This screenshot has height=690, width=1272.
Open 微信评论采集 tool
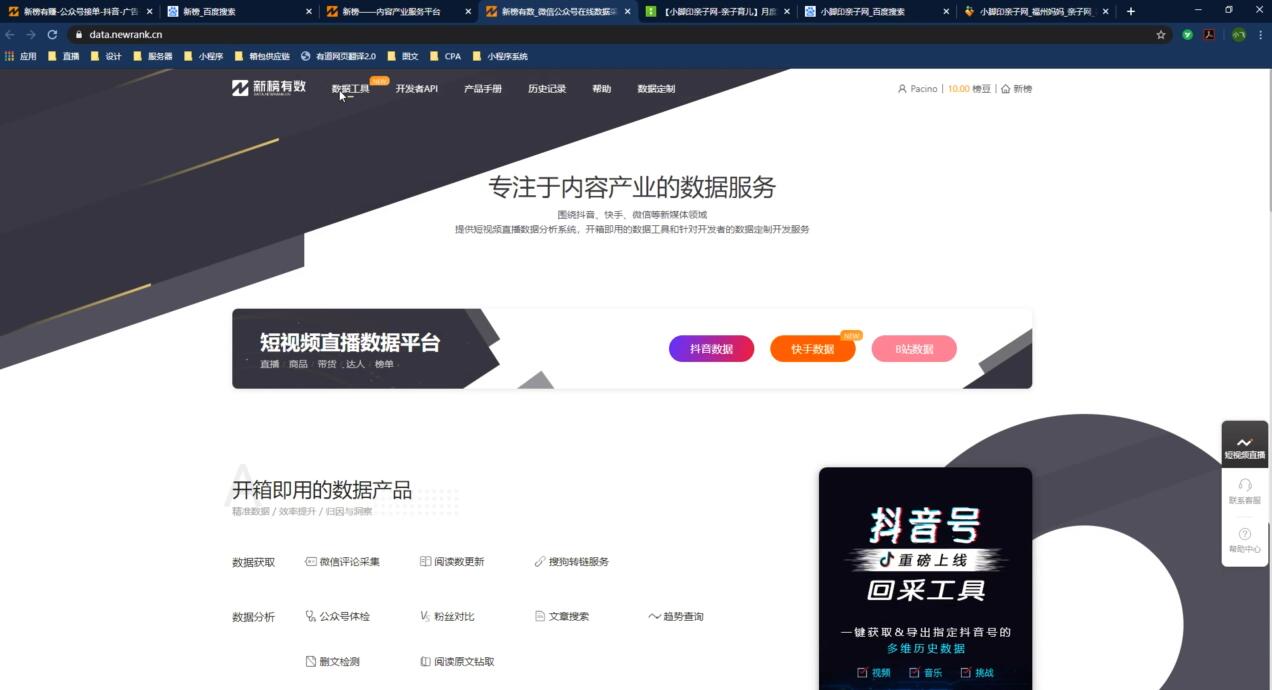pos(342,562)
